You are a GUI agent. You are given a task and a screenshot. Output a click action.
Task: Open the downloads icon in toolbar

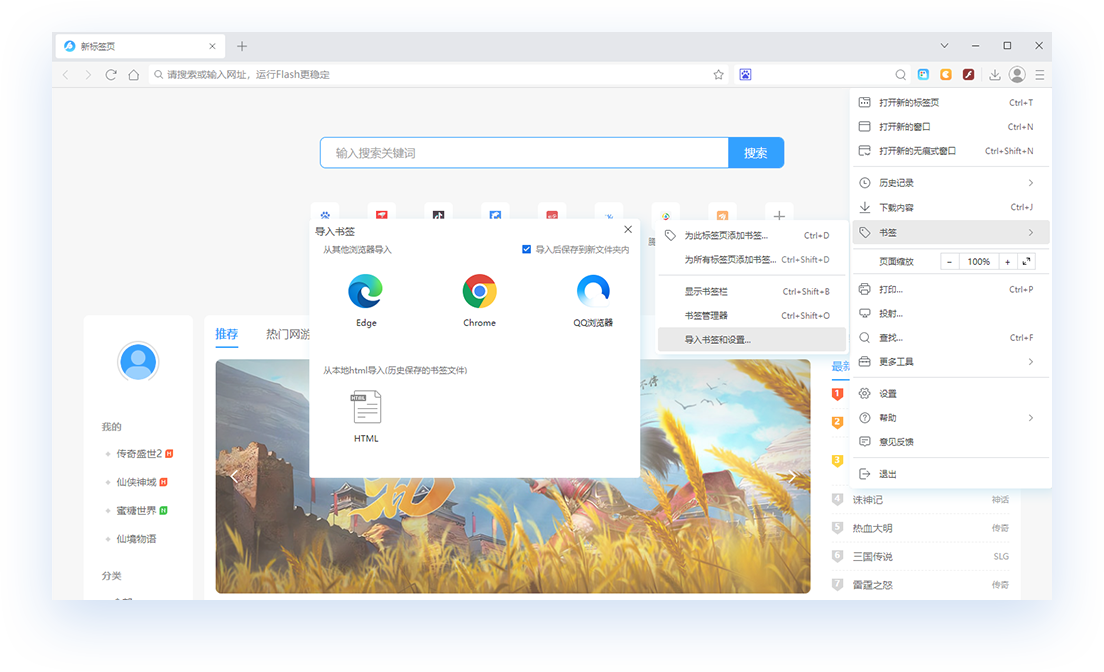click(x=994, y=75)
